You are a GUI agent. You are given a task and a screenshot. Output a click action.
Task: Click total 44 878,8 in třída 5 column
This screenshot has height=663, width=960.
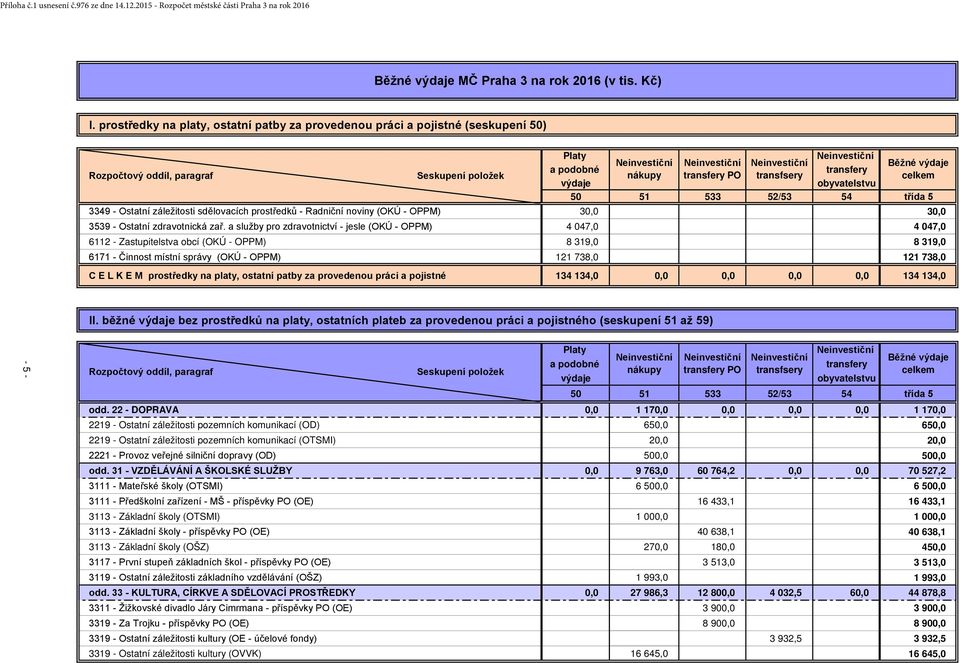click(x=927, y=593)
